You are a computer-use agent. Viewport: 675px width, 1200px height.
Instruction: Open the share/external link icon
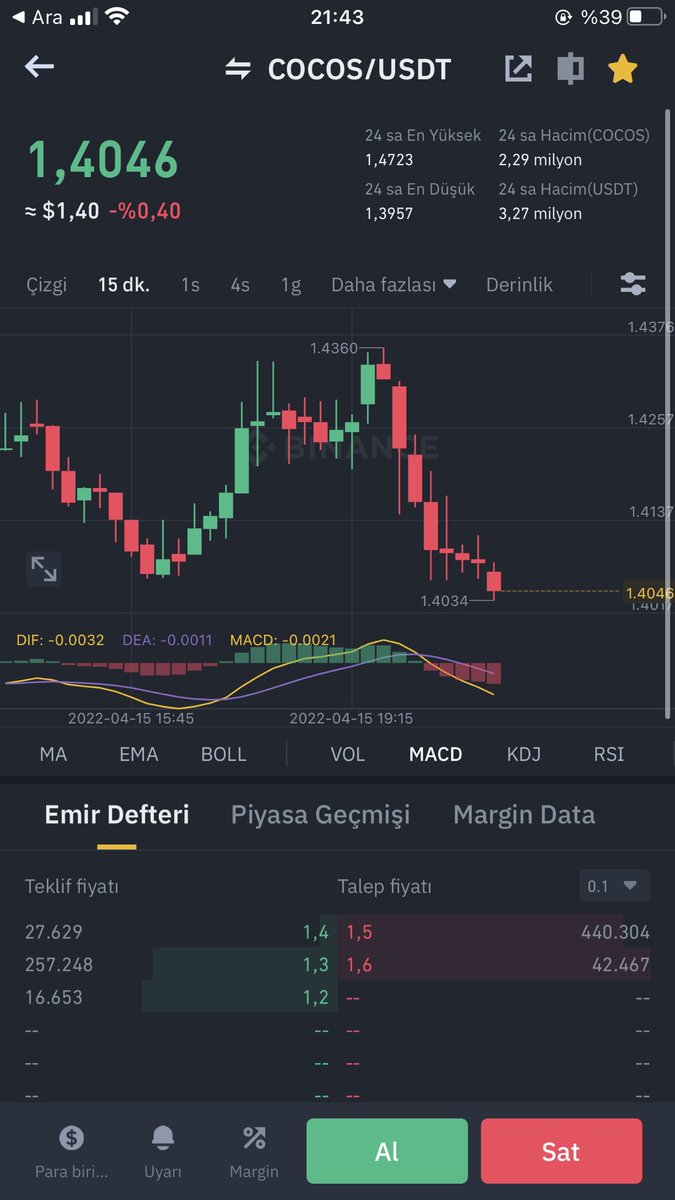(x=518, y=68)
